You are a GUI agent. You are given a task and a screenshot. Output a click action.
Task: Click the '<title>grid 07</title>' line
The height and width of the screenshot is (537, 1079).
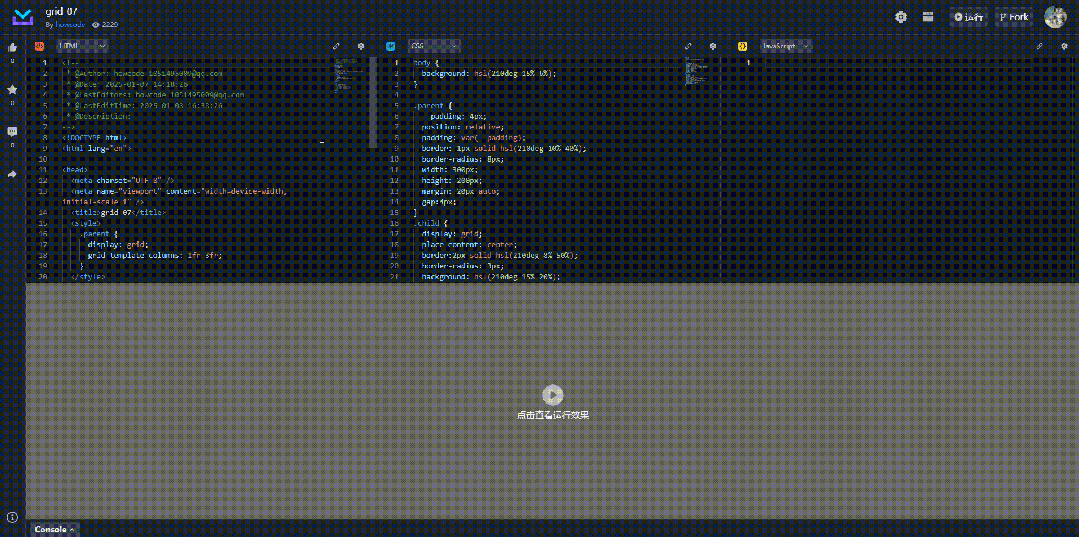click(x=118, y=212)
